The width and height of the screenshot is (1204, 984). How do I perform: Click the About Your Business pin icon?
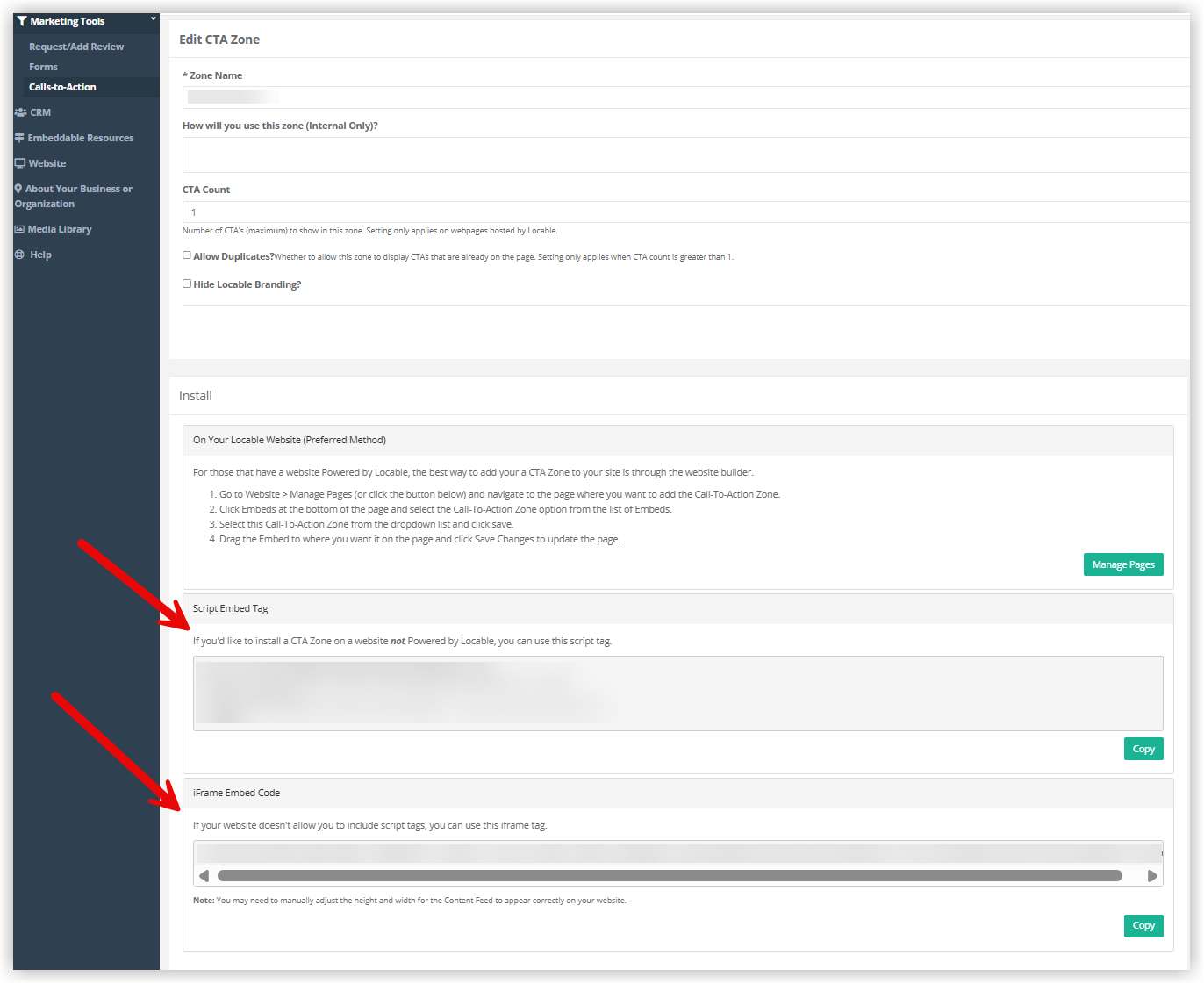coord(18,189)
